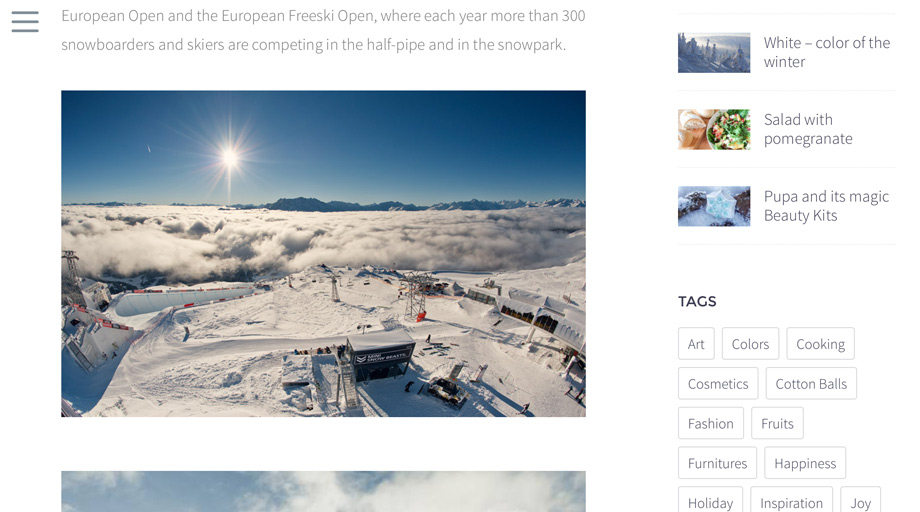Select the Cosmetics tag
This screenshot has height=512, width=920.
pos(718,384)
